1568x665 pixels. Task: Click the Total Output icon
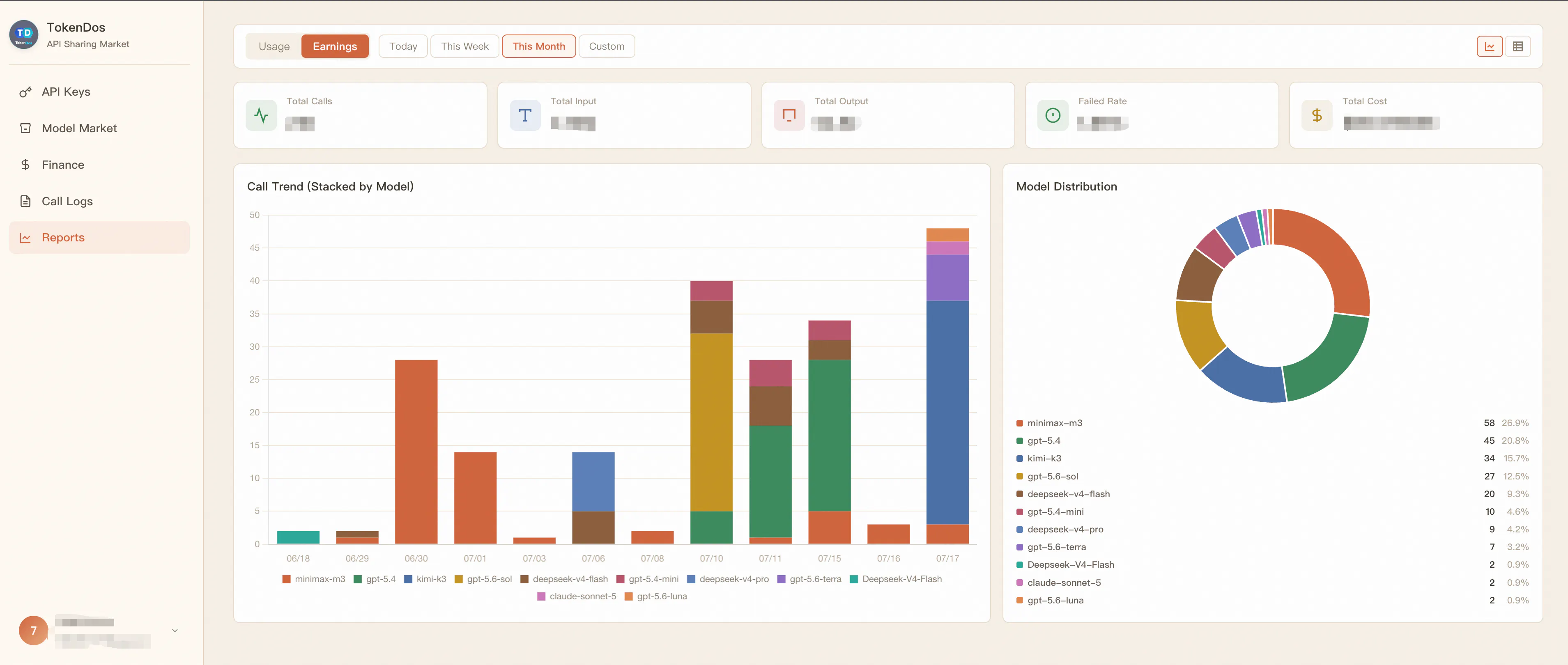[x=789, y=115]
